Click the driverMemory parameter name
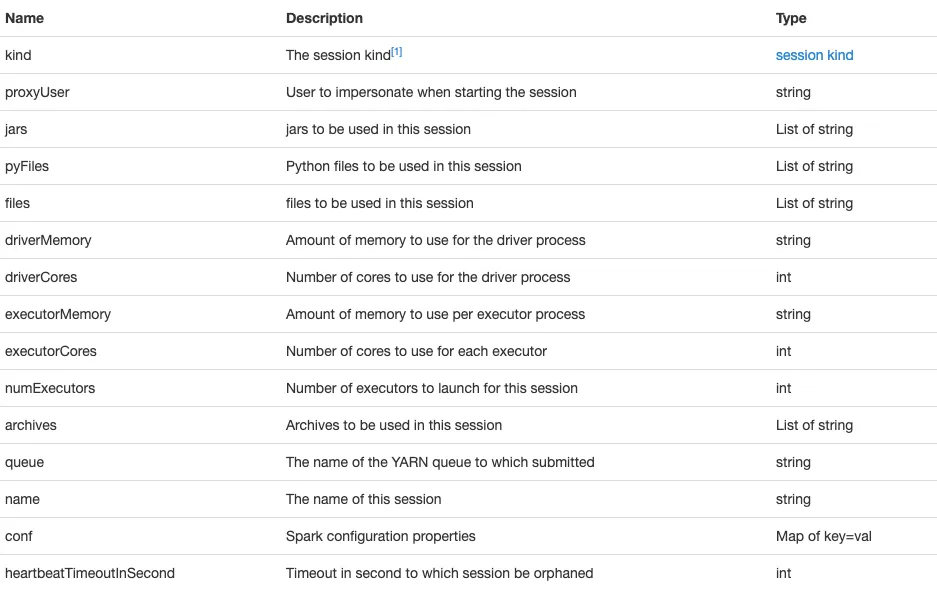937x590 pixels. (x=48, y=240)
